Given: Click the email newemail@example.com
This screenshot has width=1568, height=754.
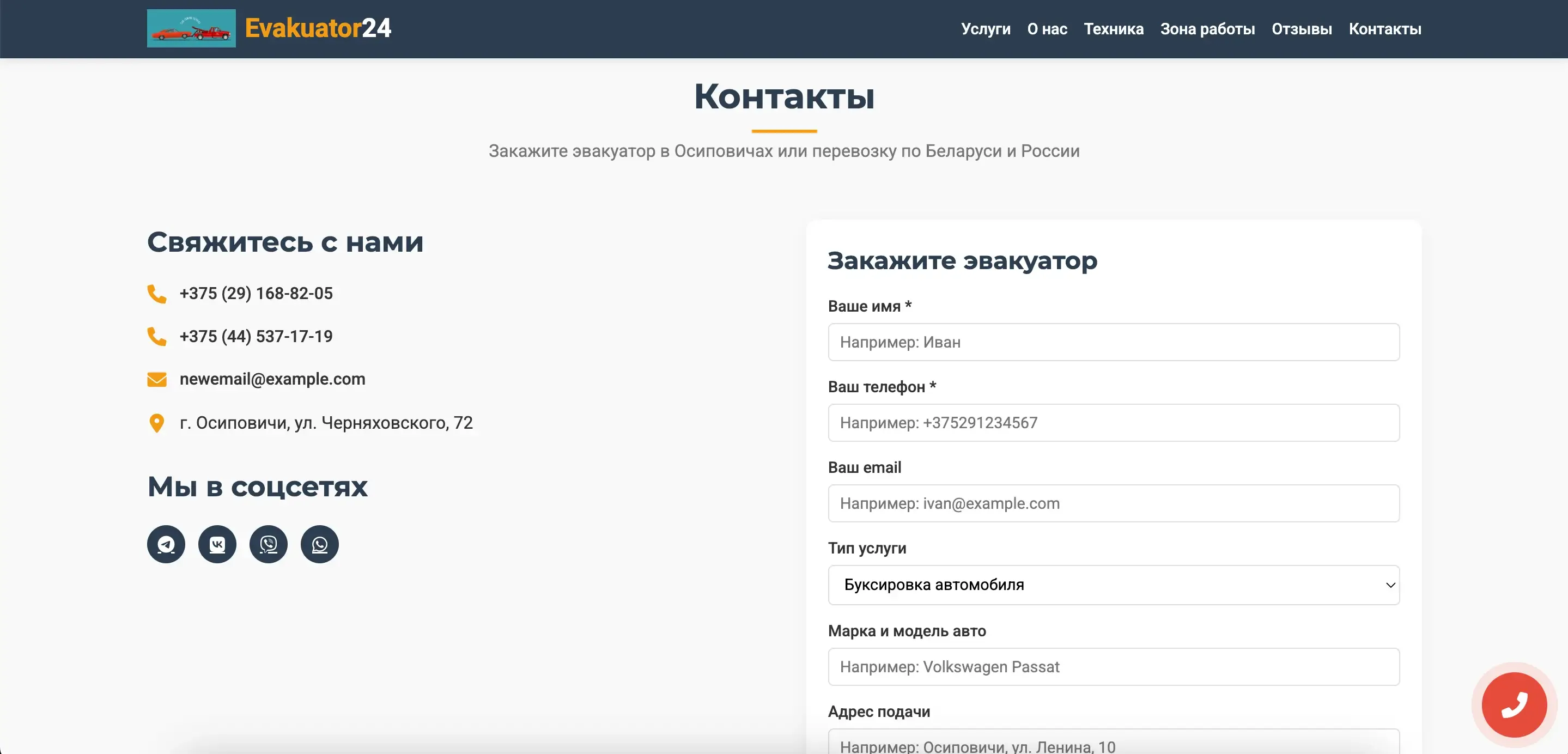Looking at the screenshot, I should click(272, 379).
